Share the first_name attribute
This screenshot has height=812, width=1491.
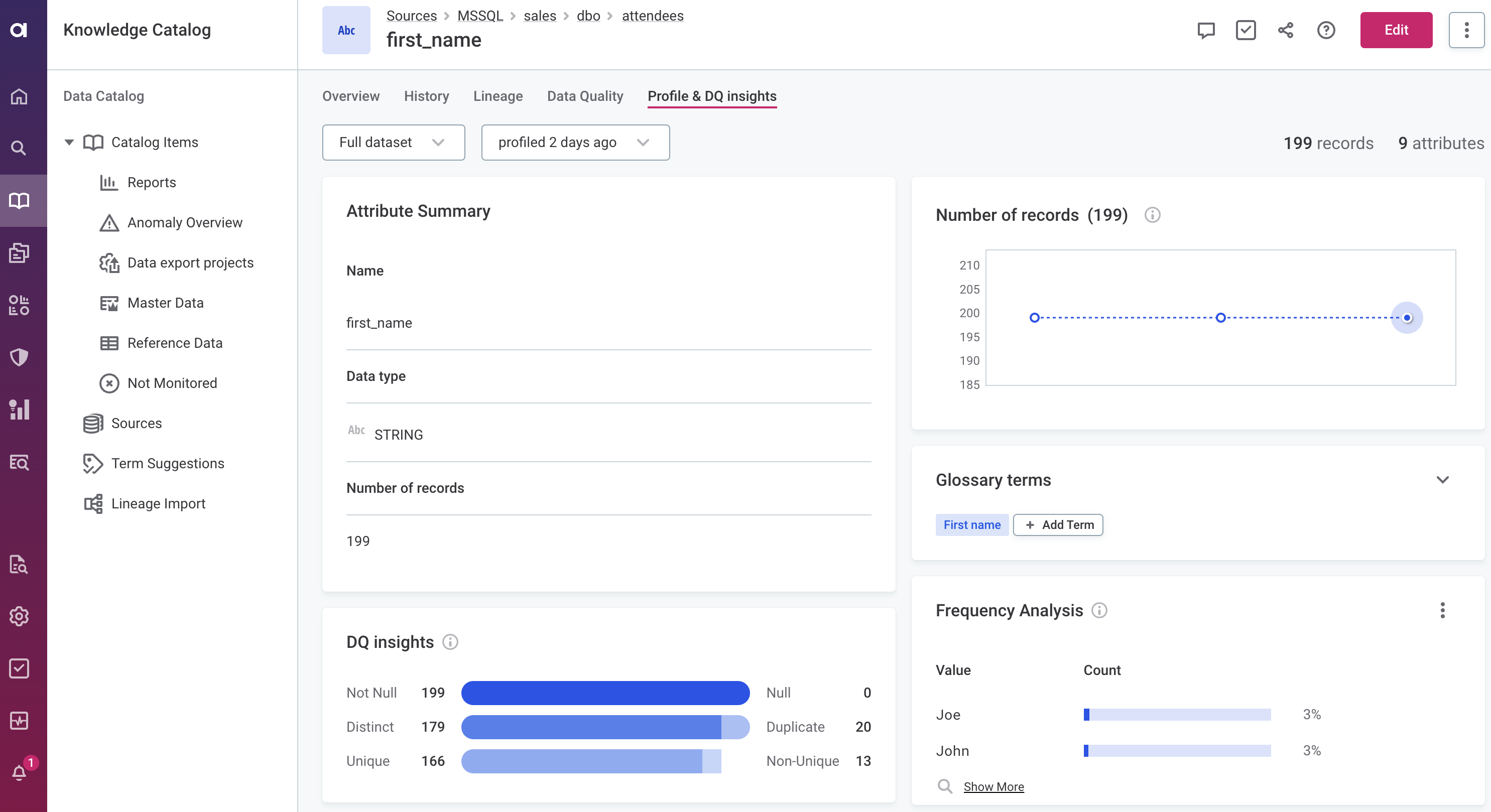[1286, 30]
